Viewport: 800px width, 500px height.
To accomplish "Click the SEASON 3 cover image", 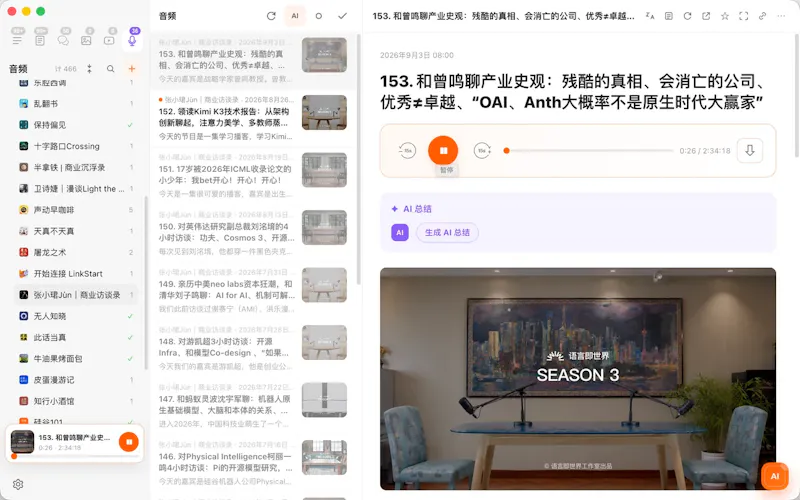I will coord(578,379).
